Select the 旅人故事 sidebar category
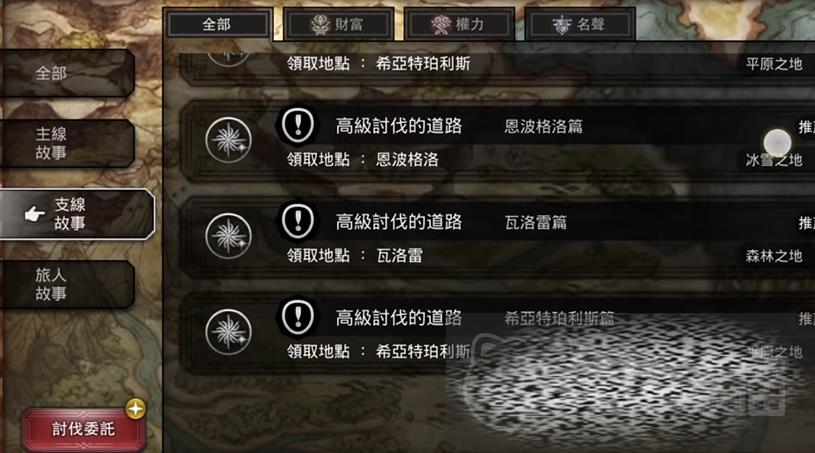 pos(67,284)
